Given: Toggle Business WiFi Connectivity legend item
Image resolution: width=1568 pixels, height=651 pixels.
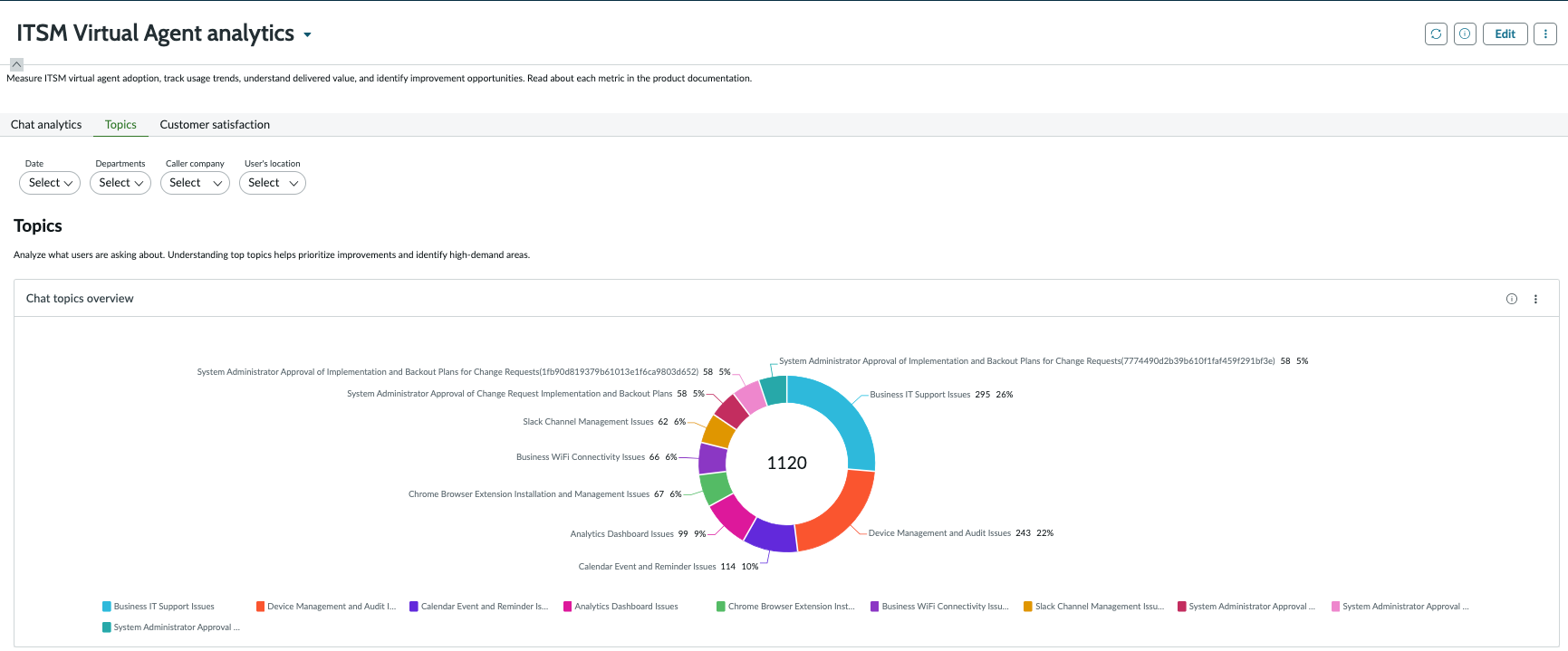Looking at the screenshot, I should [x=940, y=607].
